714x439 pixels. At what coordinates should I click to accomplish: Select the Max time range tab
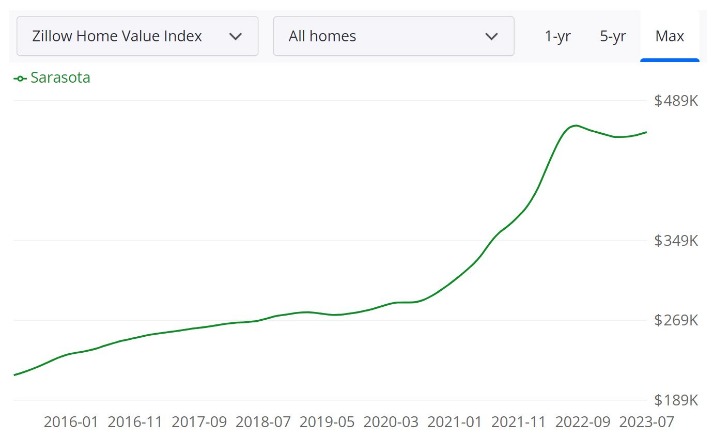point(669,36)
